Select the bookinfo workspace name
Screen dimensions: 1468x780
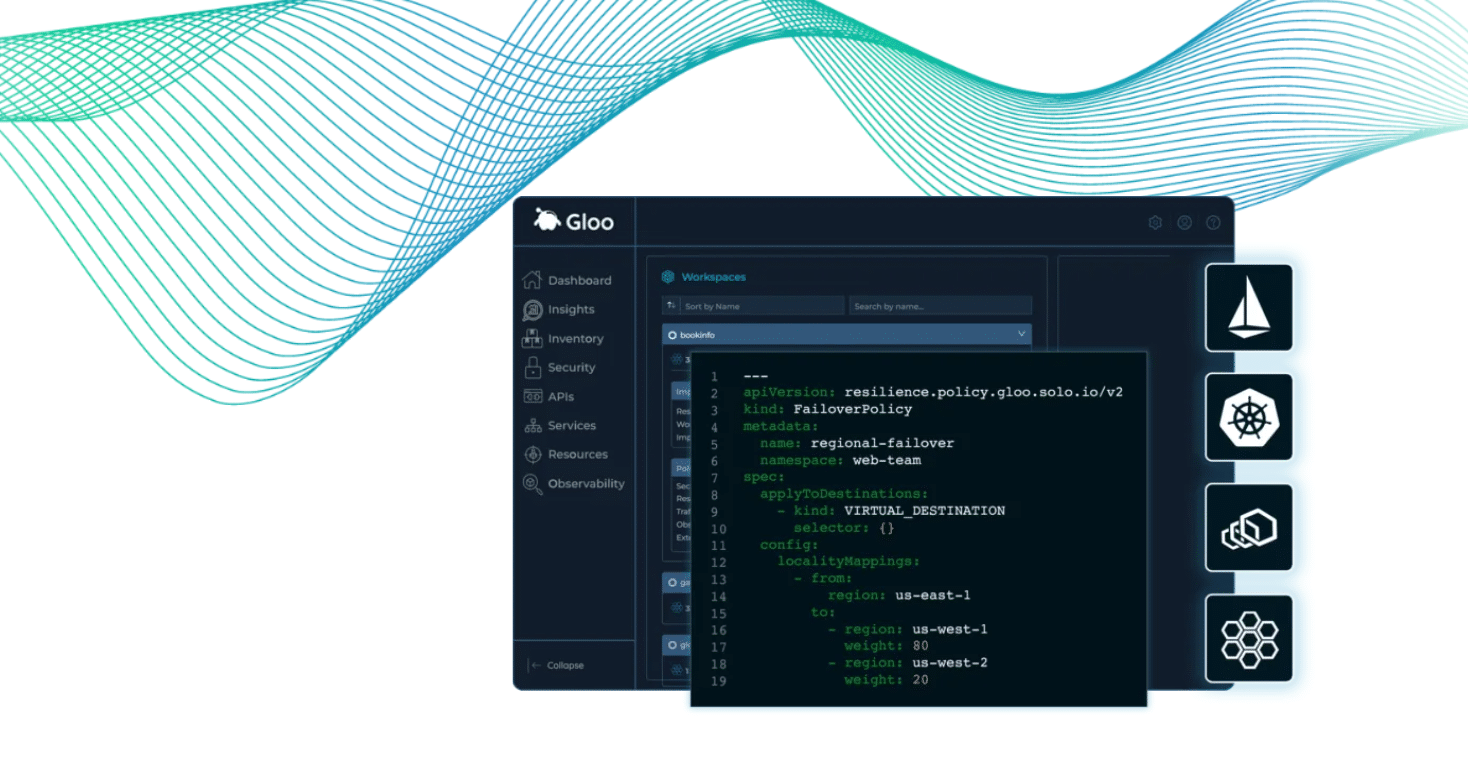pos(697,335)
